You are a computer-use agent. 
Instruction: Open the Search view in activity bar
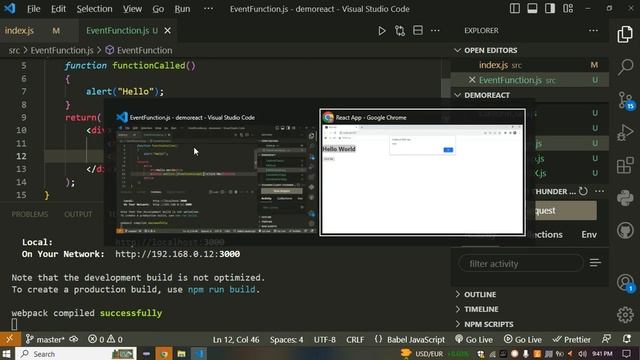[625, 67]
